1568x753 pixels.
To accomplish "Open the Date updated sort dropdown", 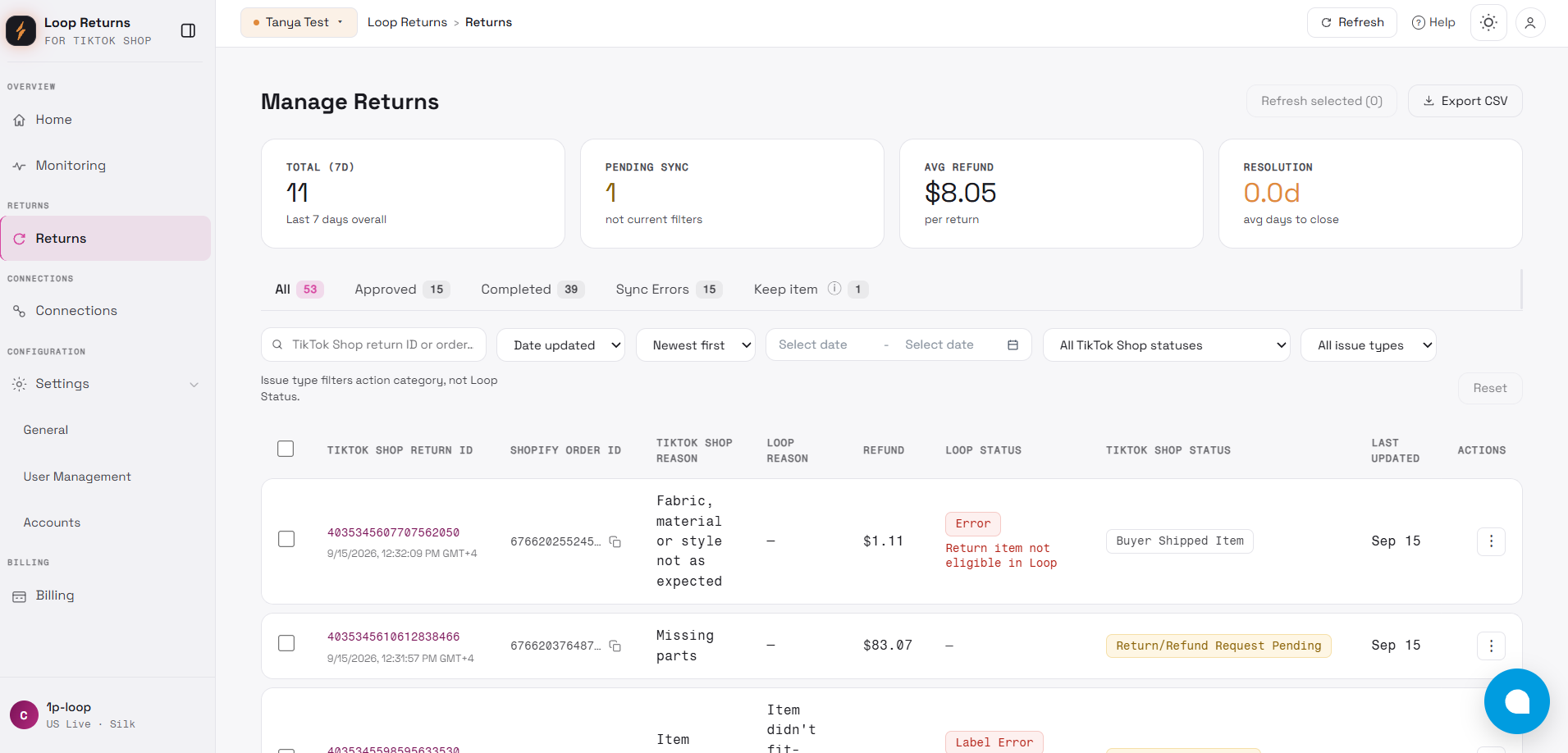I will pyautogui.click(x=561, y=345).
